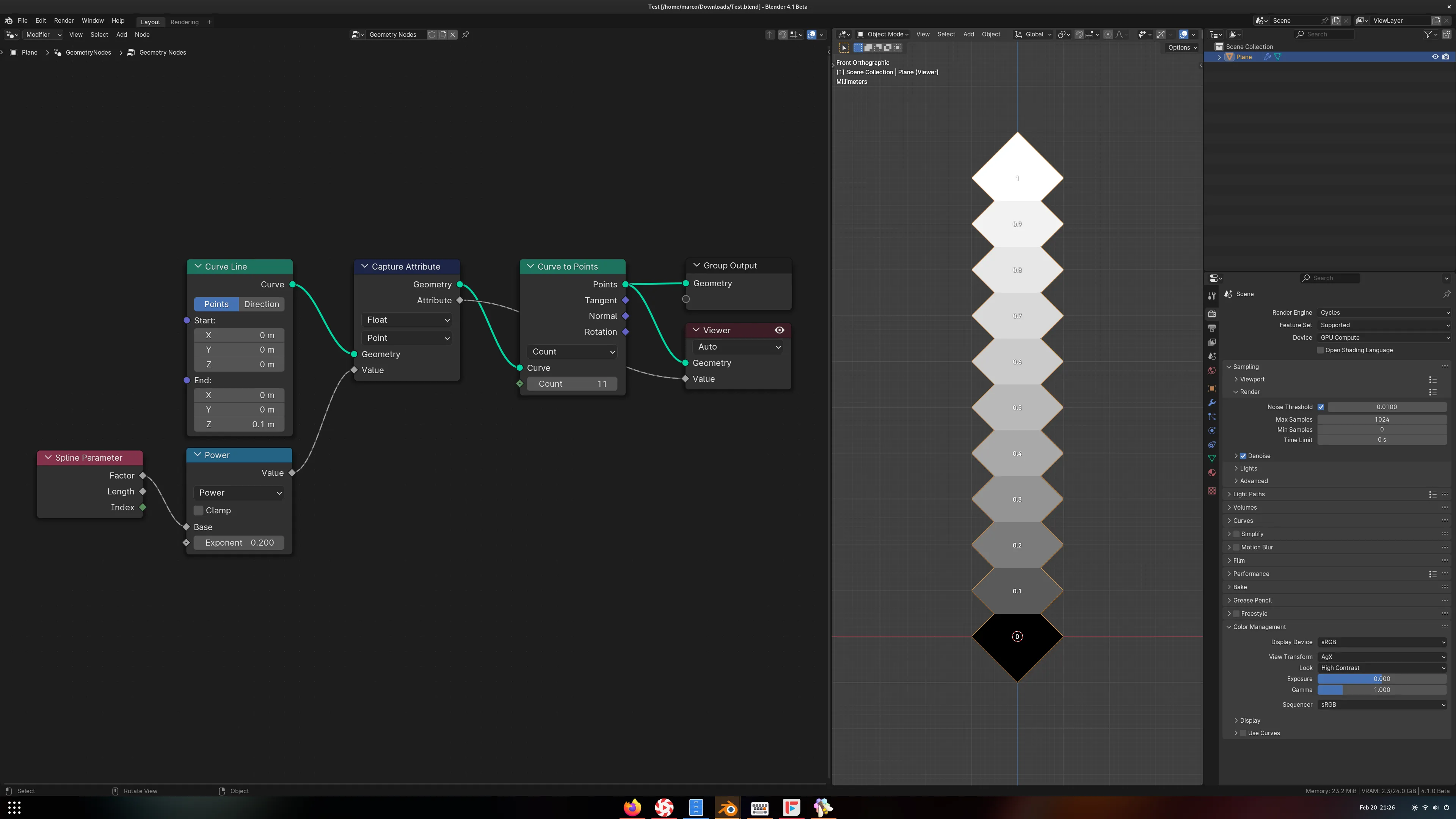Image resolution: width=1456 pixels, height=819 pixels.
Task: Click the Exponent 0.200 field
Action: point(239,543)
